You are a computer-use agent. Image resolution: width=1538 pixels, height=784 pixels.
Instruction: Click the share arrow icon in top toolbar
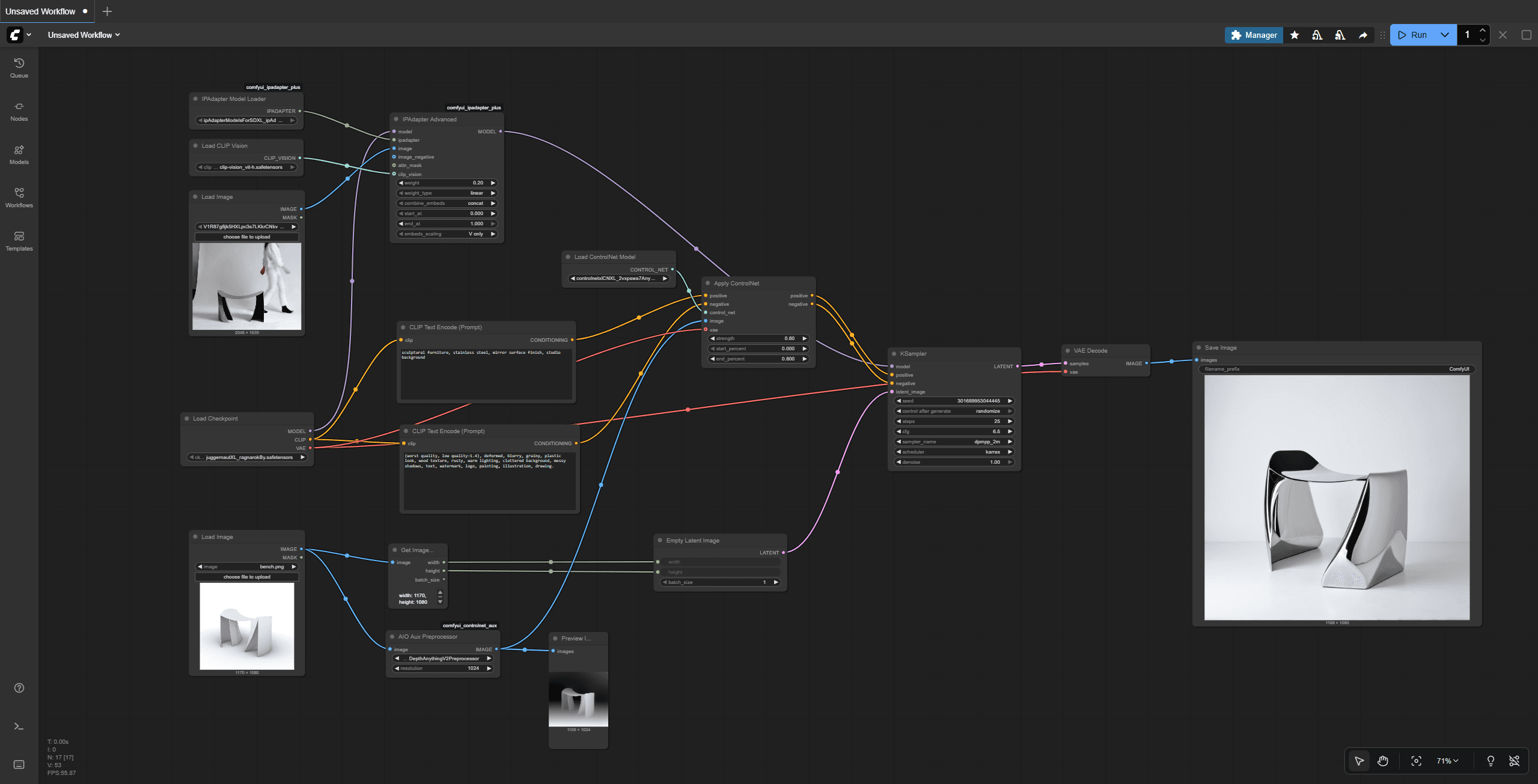[x=1363, y=35]
